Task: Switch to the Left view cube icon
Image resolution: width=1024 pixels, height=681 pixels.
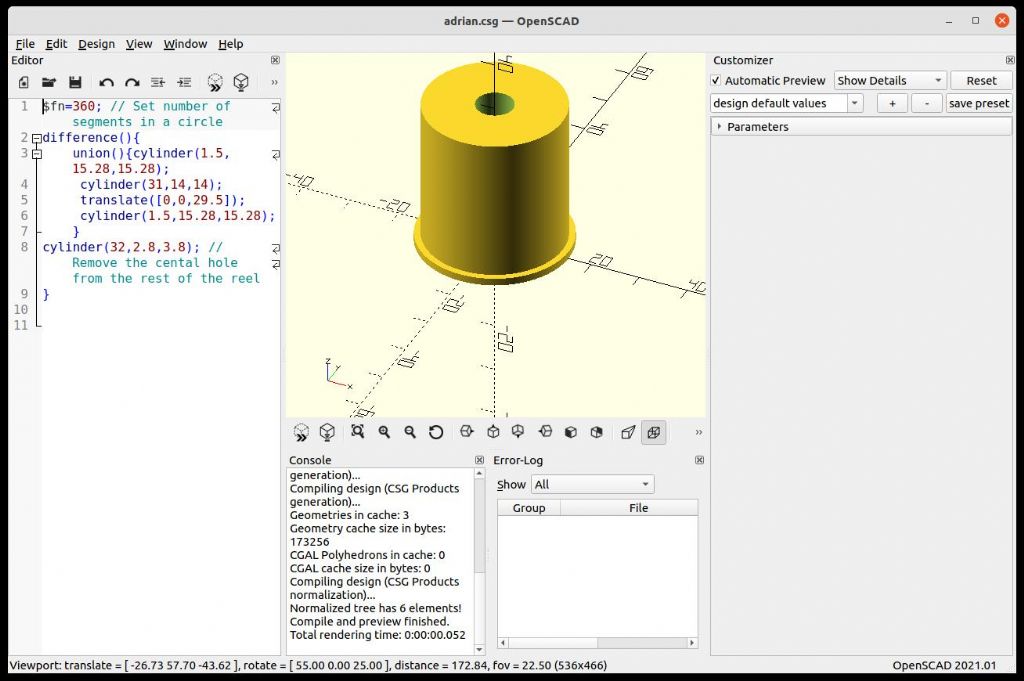Action: [545, 432]
